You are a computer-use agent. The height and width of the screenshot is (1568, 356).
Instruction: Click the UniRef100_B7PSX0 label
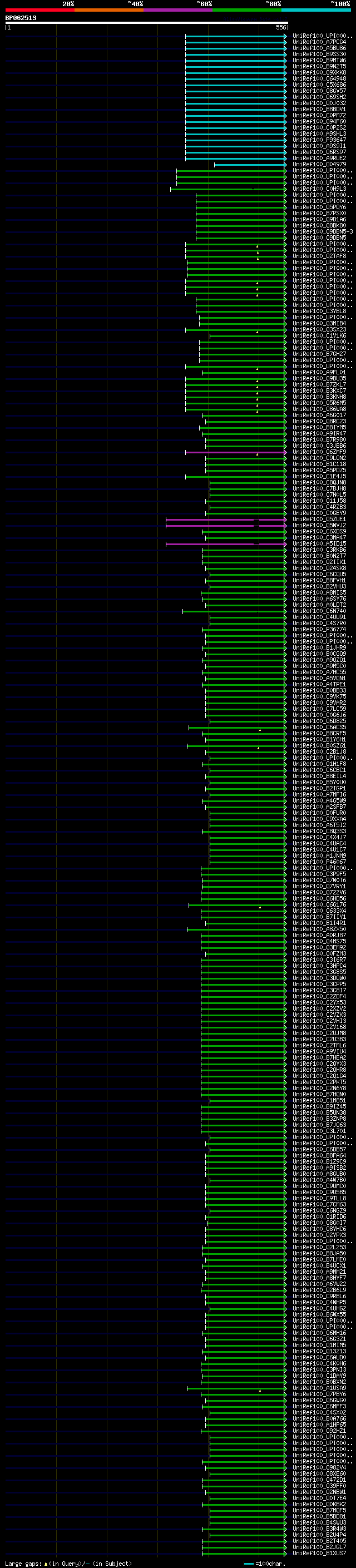[319, 213]
